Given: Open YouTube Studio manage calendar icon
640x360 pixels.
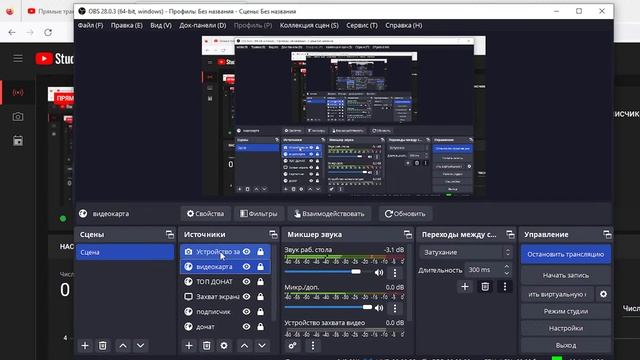Looking at the screenshot, I should click(18, 141).
